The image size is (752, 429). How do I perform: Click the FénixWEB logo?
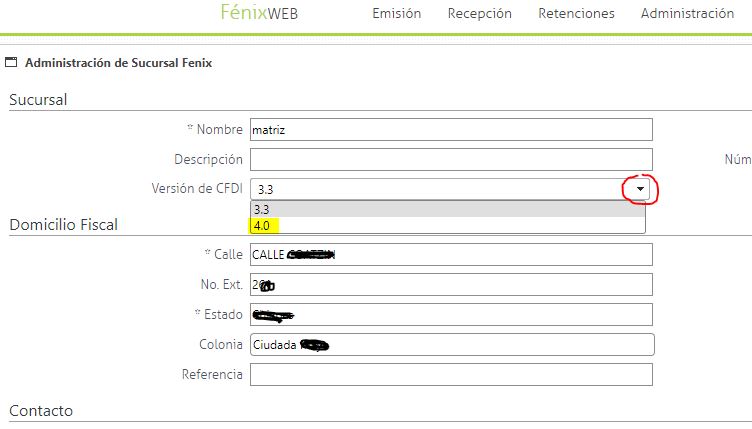coord(259,12)
